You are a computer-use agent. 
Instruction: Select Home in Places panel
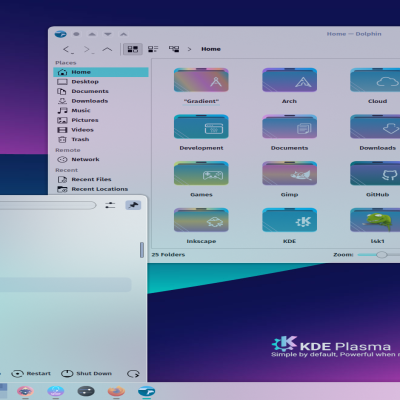pos(101,72)
